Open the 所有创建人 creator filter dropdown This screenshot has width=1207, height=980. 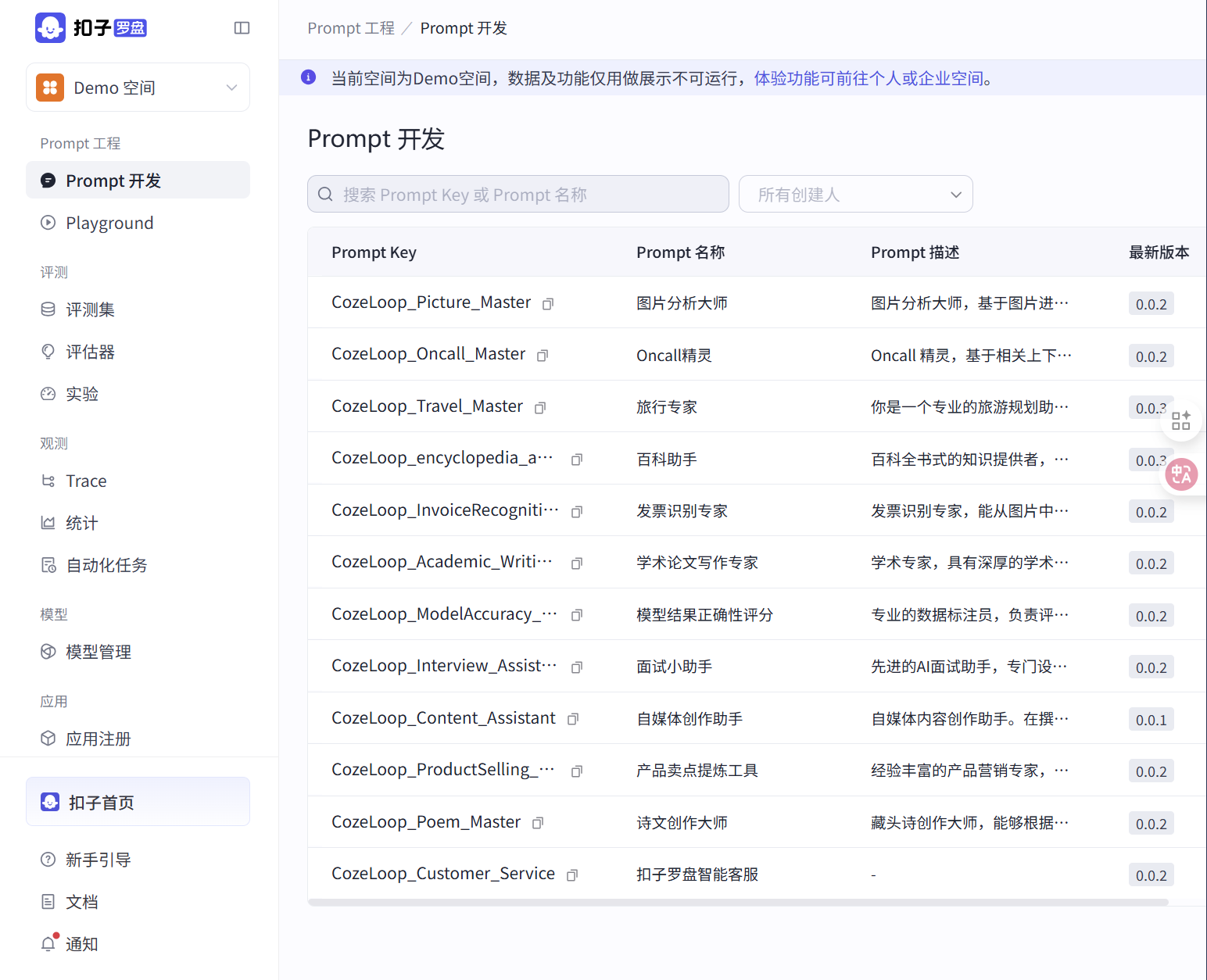point(855,194)
